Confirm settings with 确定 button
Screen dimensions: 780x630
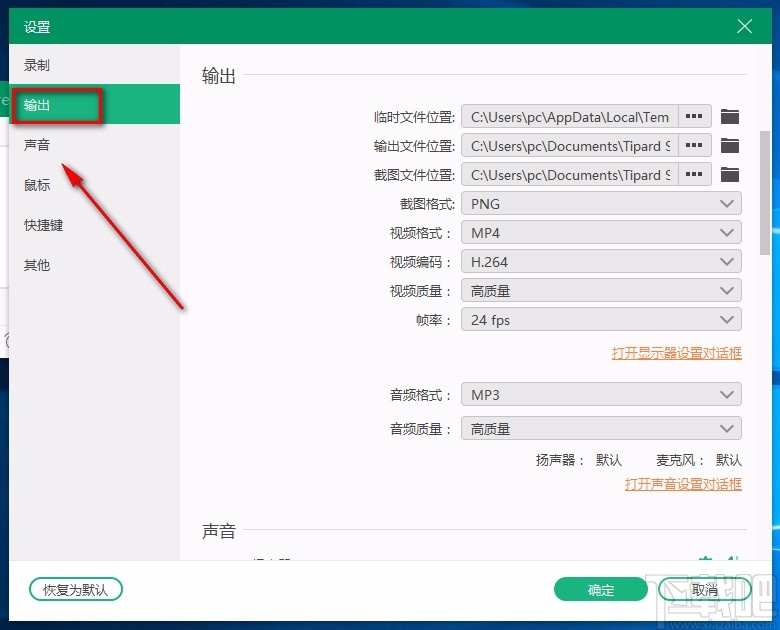click(x=600, y=590)
